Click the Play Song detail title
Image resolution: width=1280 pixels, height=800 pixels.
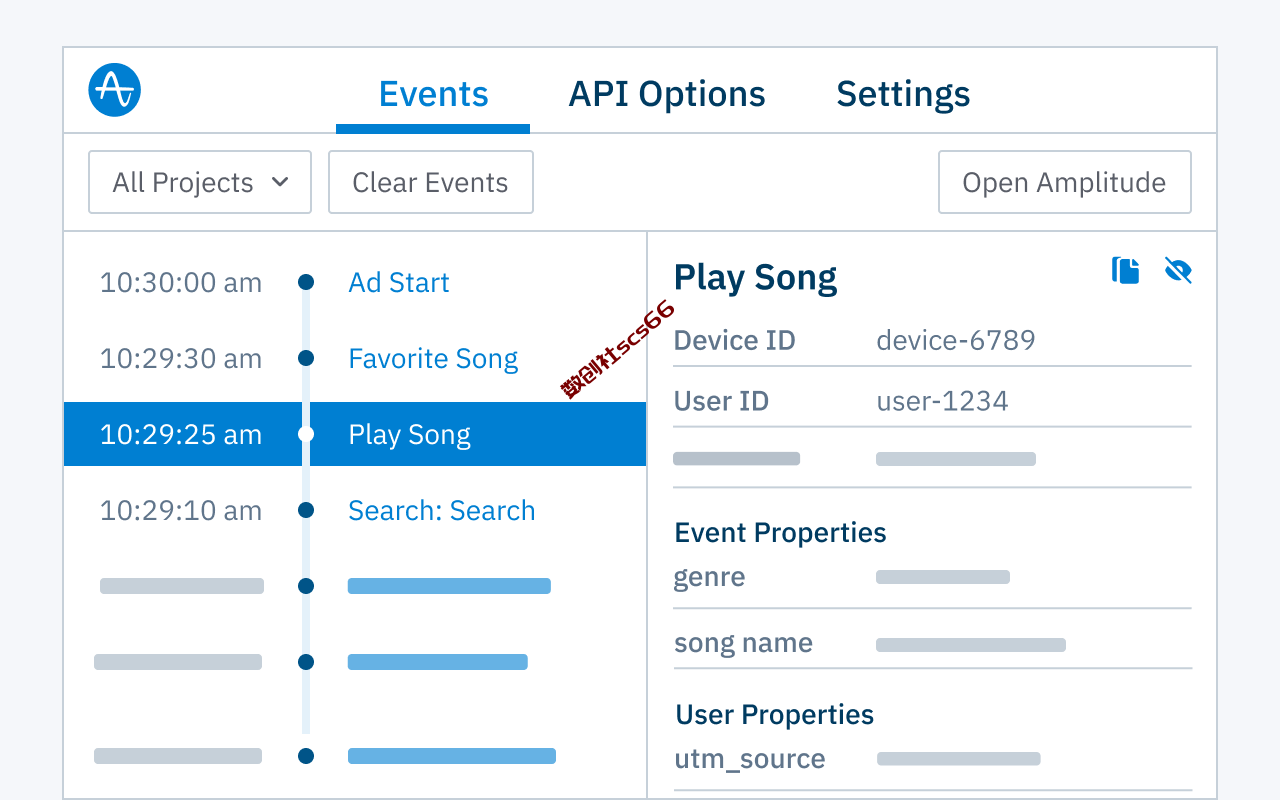tap(755, 278)
